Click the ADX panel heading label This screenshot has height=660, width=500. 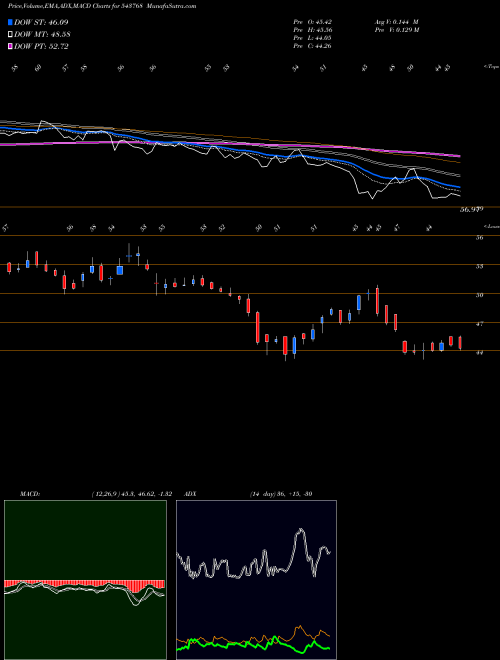[190, 494]
